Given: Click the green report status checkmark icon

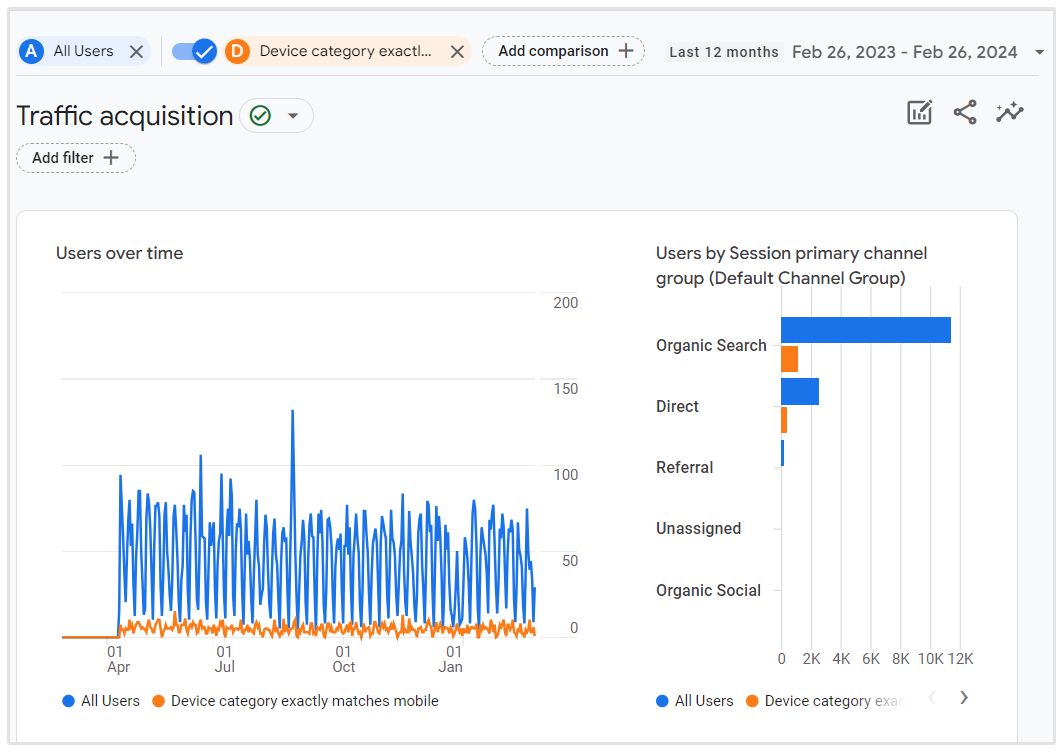Looking at the screenshot, I should (260, 116).
